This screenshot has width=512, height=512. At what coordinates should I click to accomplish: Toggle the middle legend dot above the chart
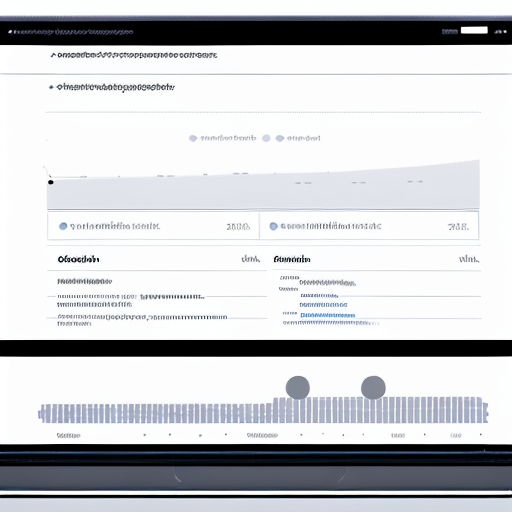(266, 138)
